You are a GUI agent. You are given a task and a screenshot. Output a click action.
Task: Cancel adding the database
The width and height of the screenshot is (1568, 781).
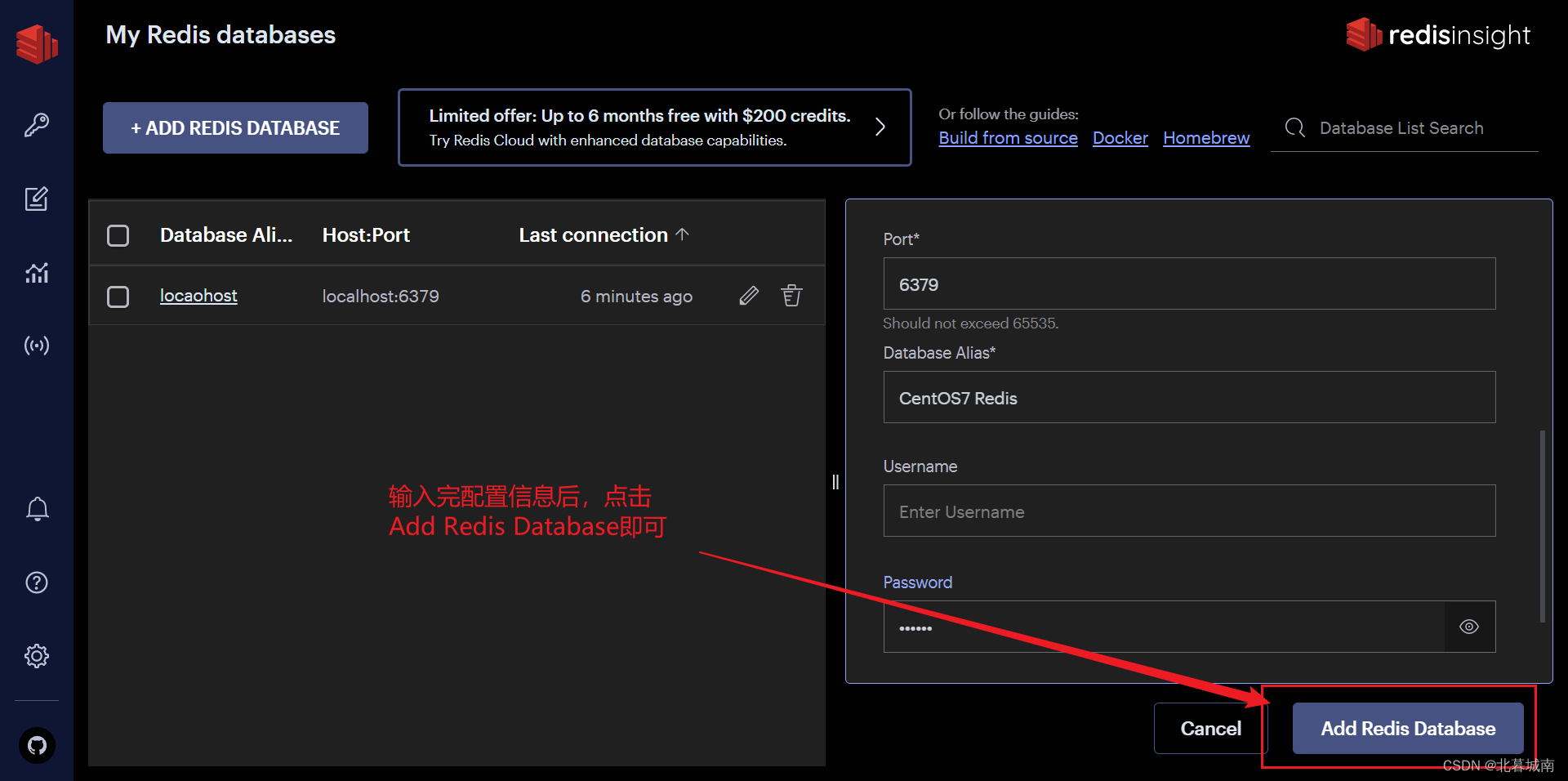click(x=1210, y=728)
